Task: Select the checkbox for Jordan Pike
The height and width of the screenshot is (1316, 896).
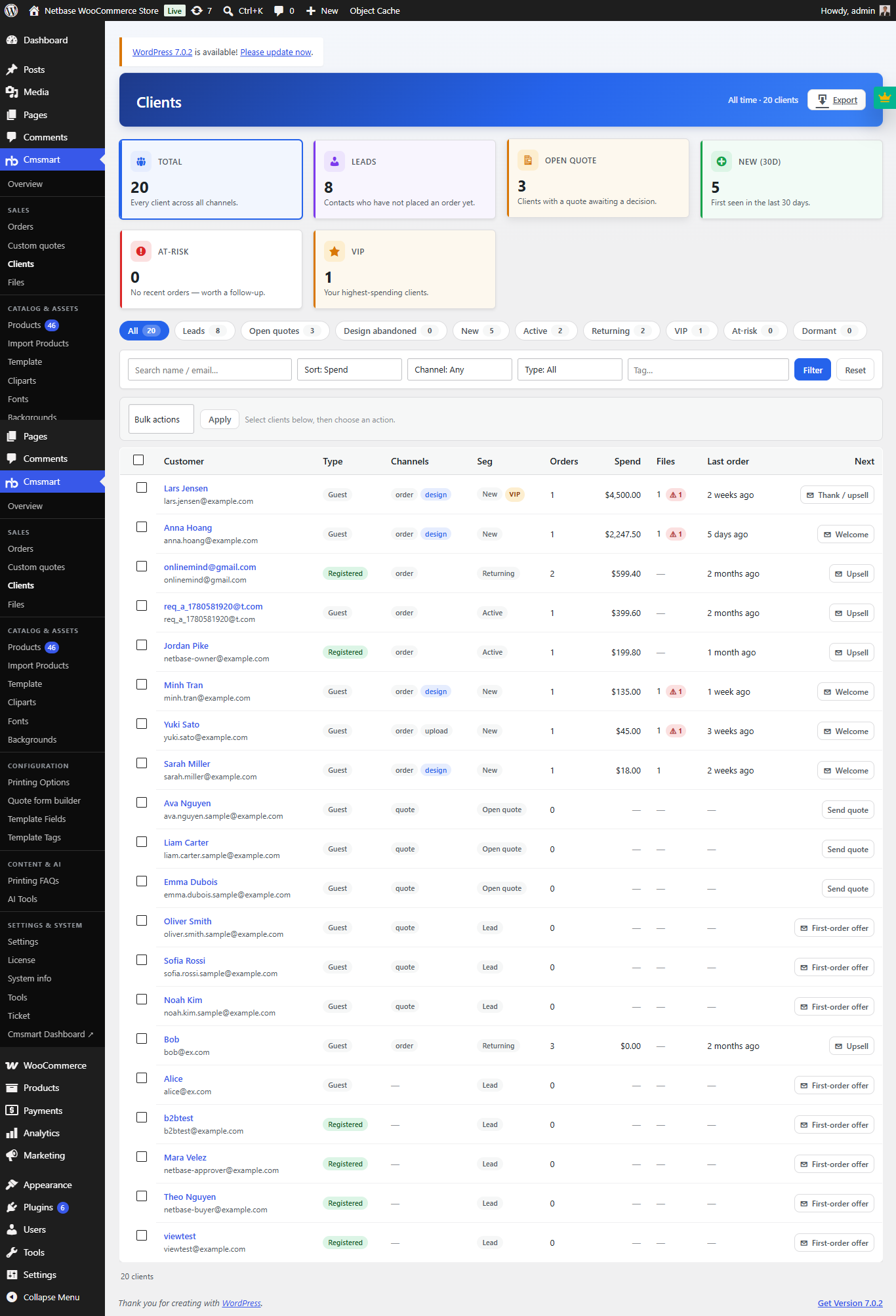Action: 142,645
